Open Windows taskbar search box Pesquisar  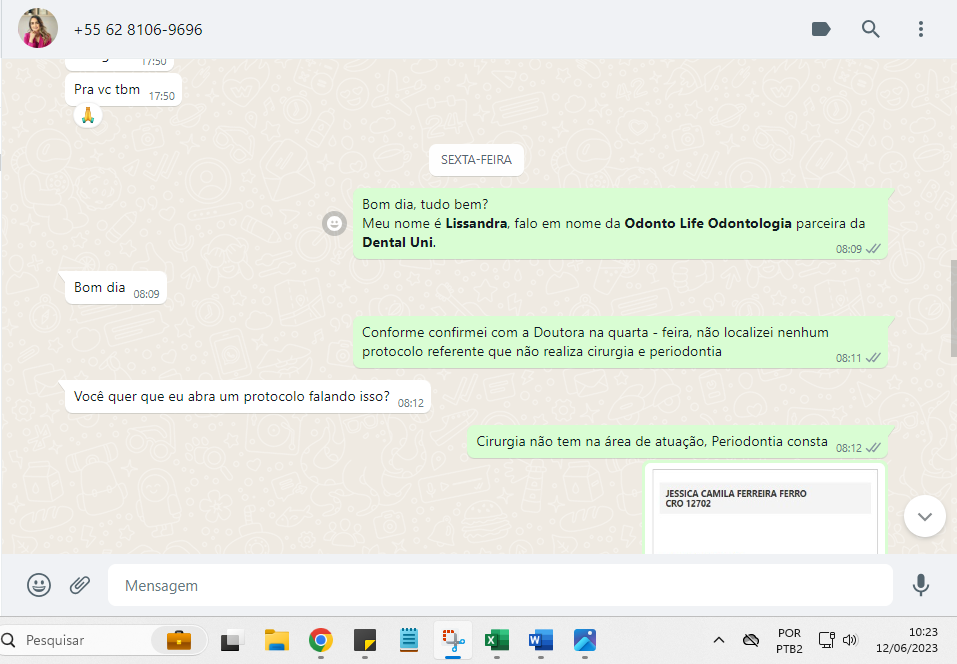pyautogui.click(x=104, y=640)
